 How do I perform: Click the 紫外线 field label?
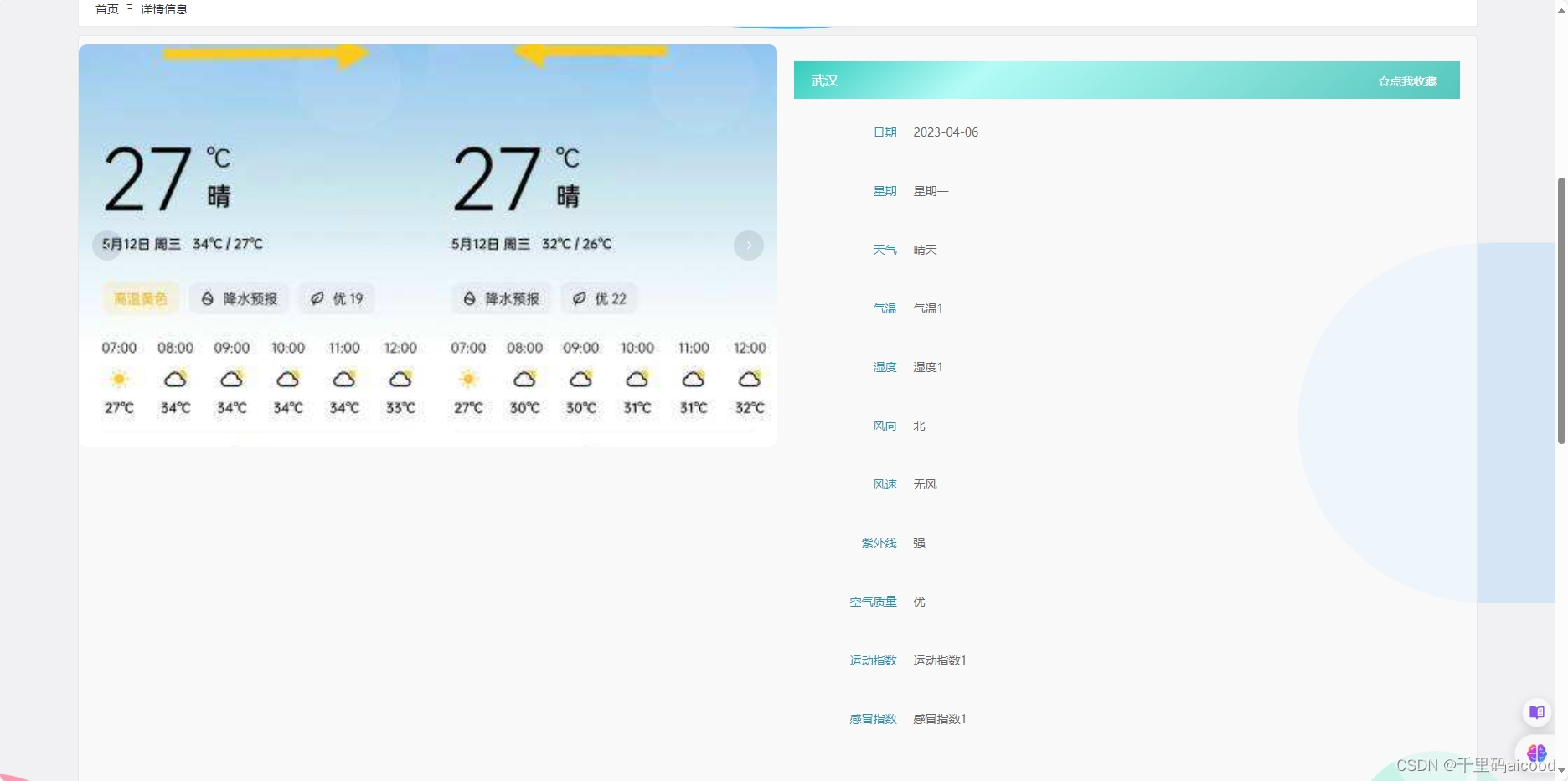click(879, 543)
